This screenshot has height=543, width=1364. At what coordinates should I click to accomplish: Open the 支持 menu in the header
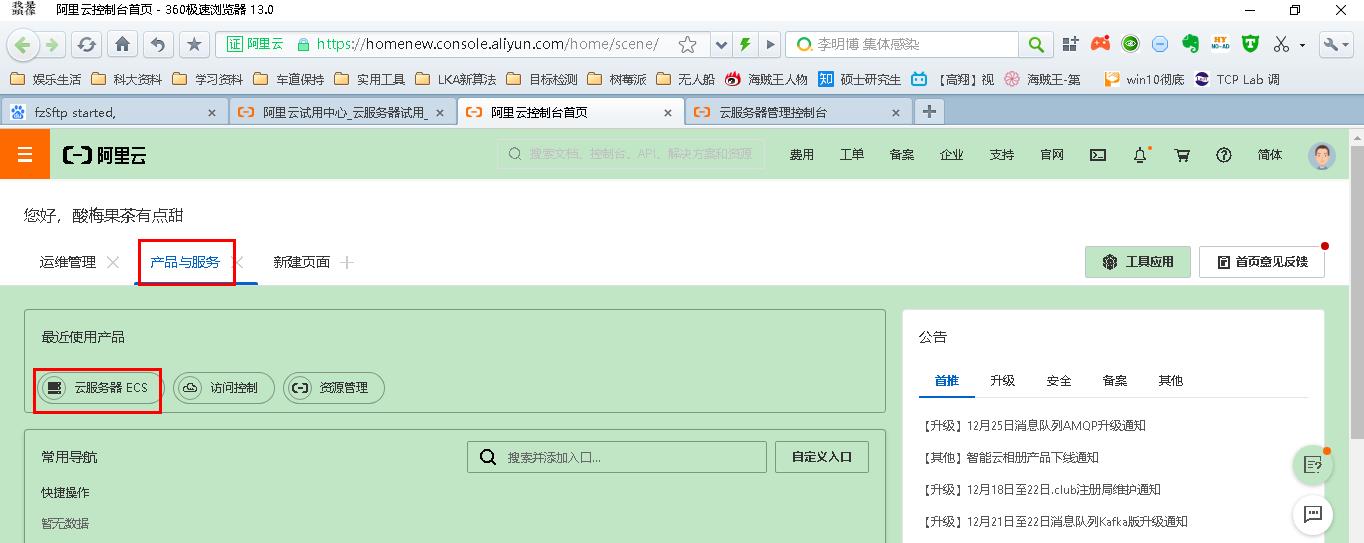pyautogui.click(x=1002, y=155)
